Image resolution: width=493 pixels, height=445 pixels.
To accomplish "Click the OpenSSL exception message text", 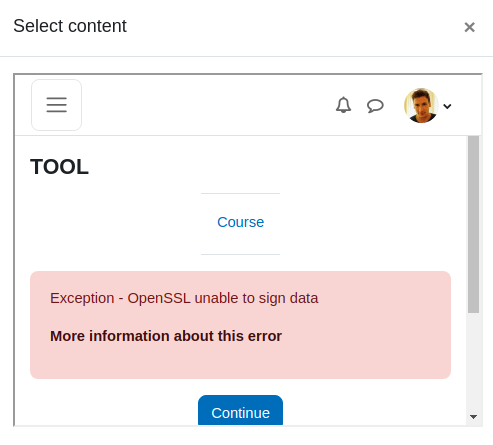I will [184, 298].
